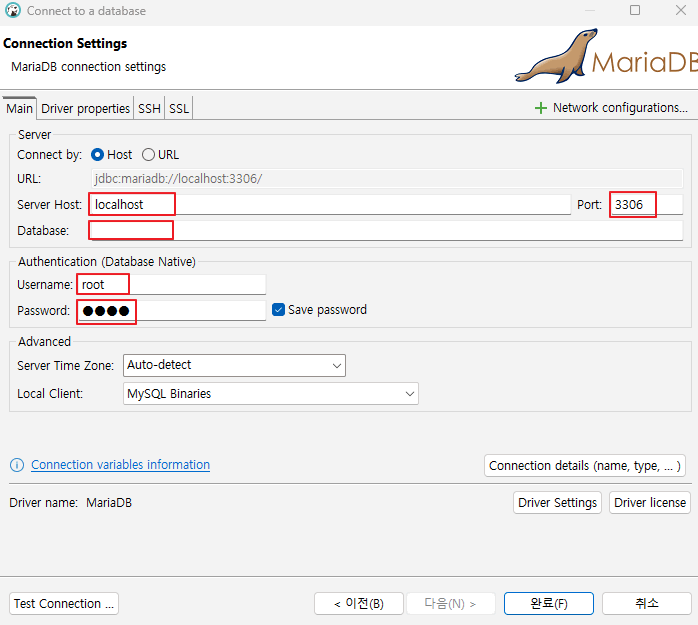This screenshot has height=625, width=698.
Task: Click the 'MariaDB connection settings' subtitle
Action: tap(89, 67)
